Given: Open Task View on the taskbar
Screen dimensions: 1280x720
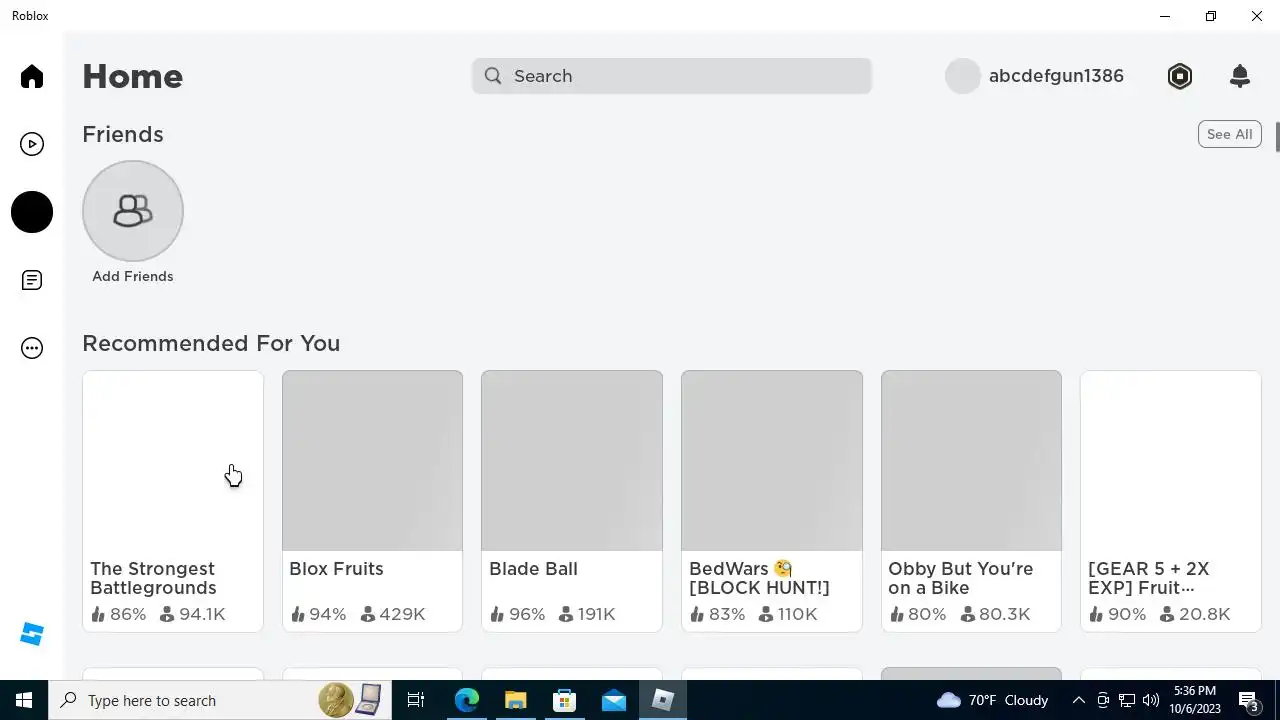Looking at the screenshot, I should (x=416, y=700).
